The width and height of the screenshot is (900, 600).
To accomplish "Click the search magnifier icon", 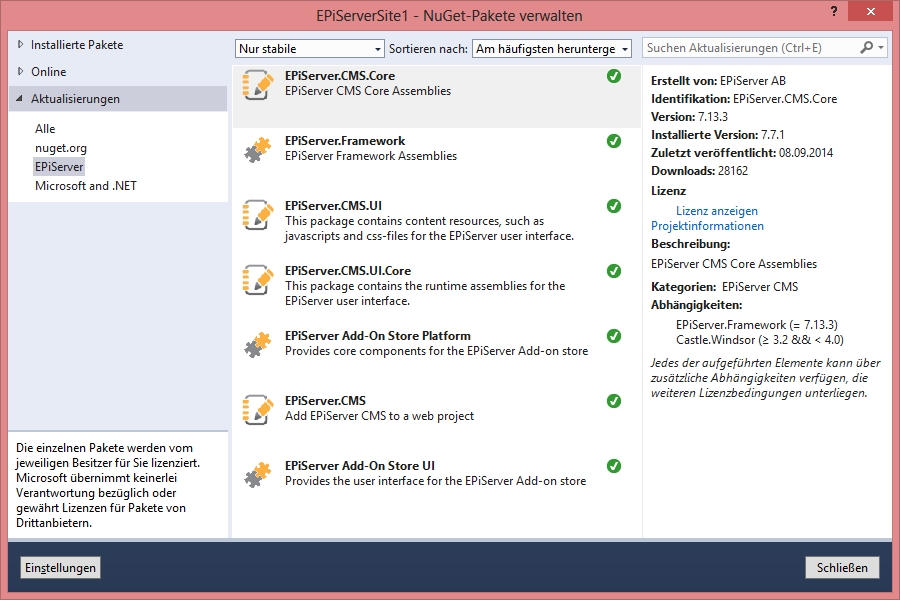I will pos(867,48).
